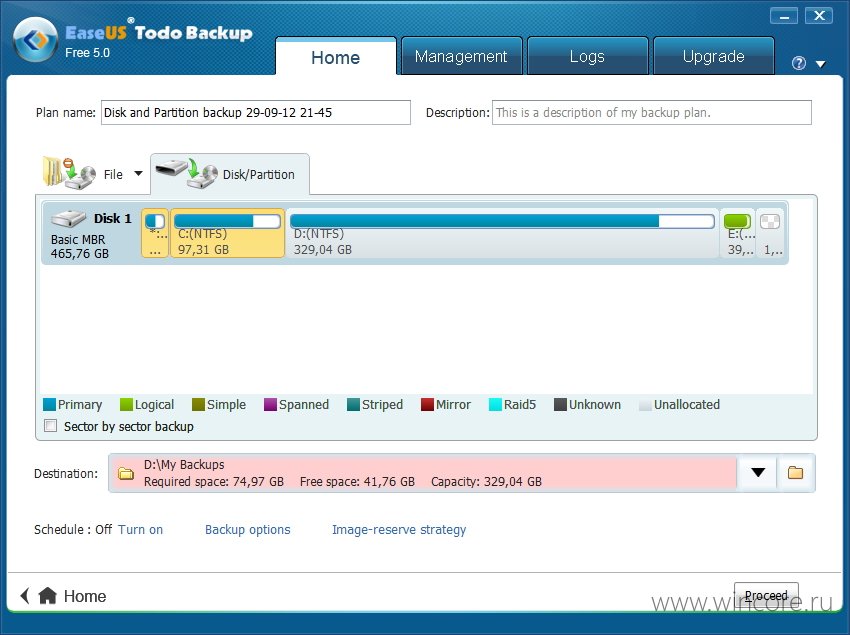Viewport: 850px width, 635px height.
Task: Click the Spanned purple legend swatch
Action: tap(271, 405)
